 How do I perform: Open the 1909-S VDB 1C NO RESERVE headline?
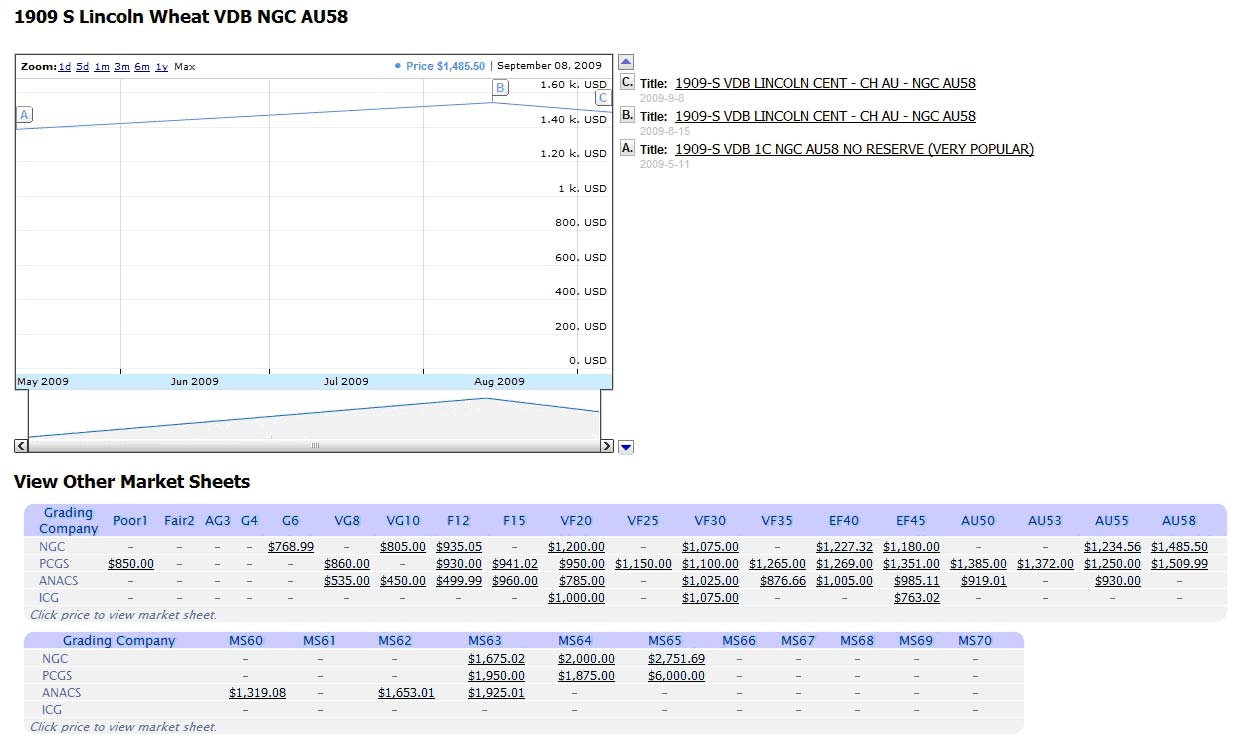855,148
